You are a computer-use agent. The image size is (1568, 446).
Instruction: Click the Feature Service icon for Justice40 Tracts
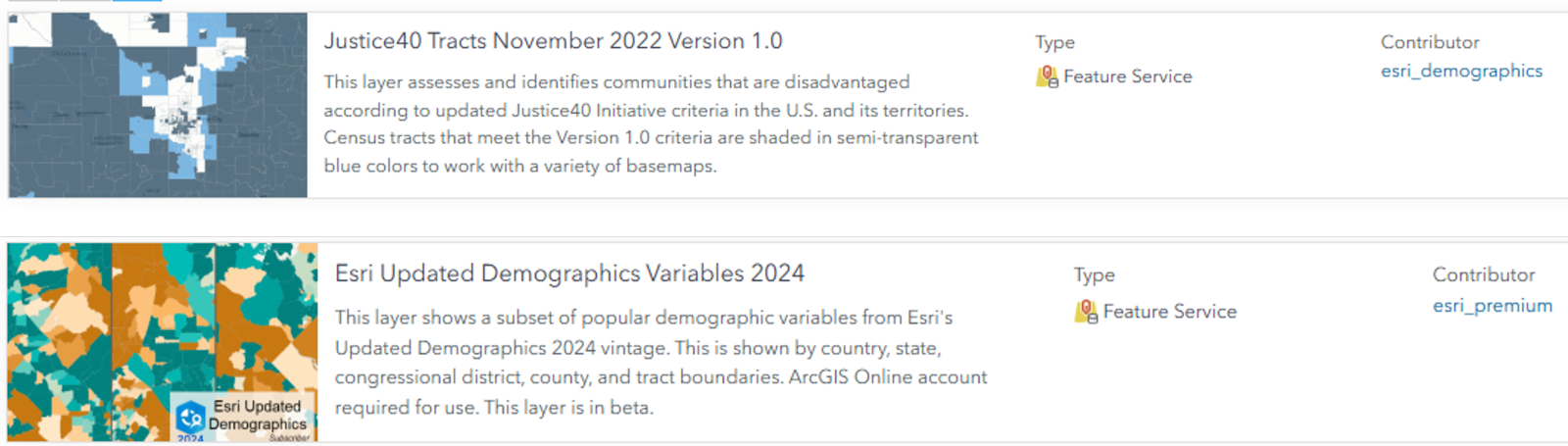(1047, 76)
